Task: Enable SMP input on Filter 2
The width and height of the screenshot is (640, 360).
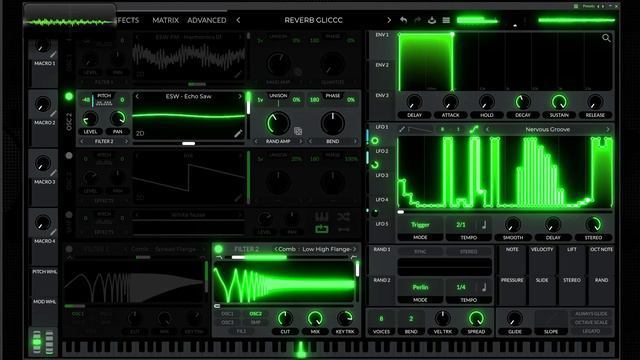Action: point(256,322)
